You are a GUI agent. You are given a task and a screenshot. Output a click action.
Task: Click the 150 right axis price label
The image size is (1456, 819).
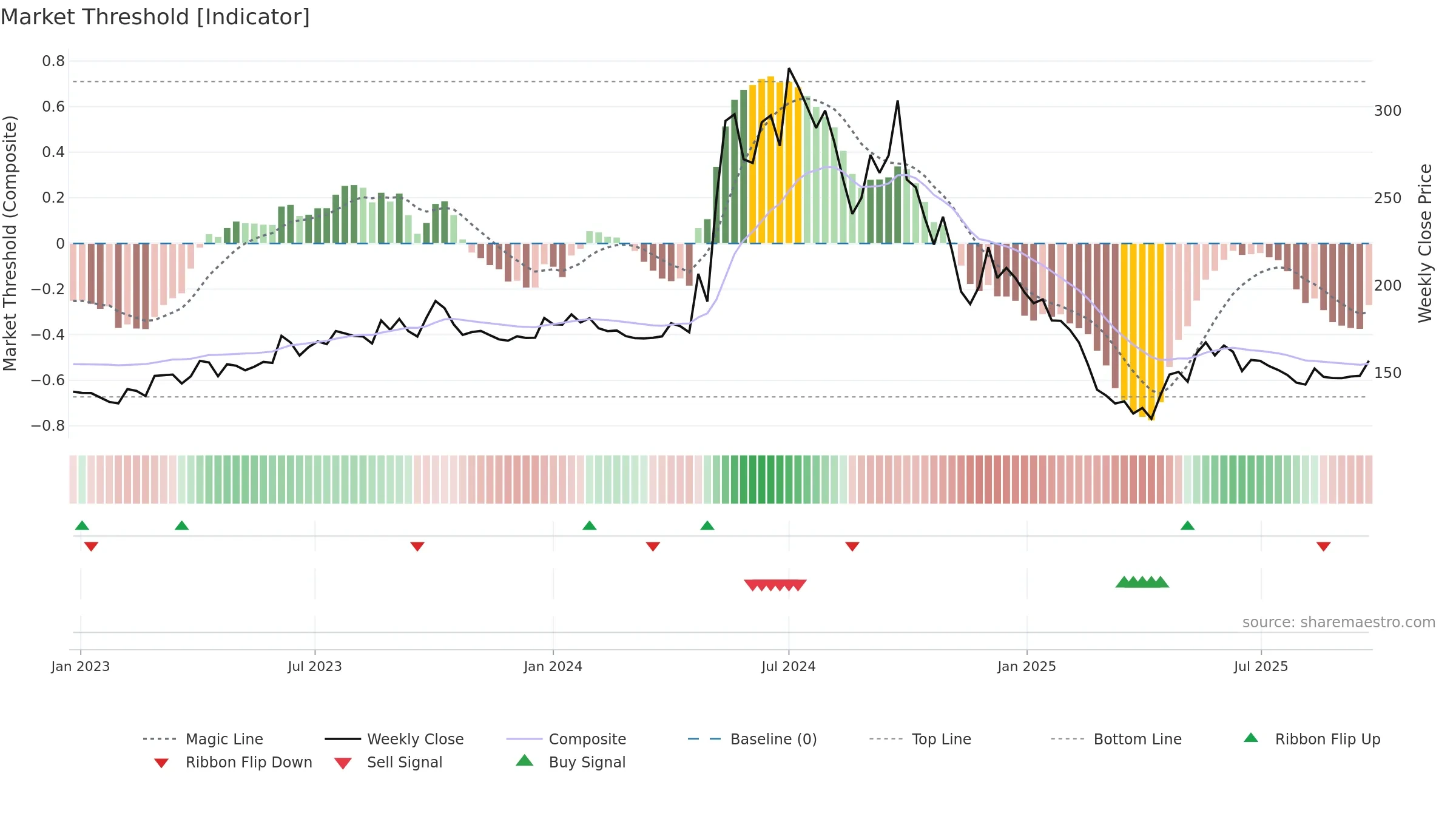1388,373
